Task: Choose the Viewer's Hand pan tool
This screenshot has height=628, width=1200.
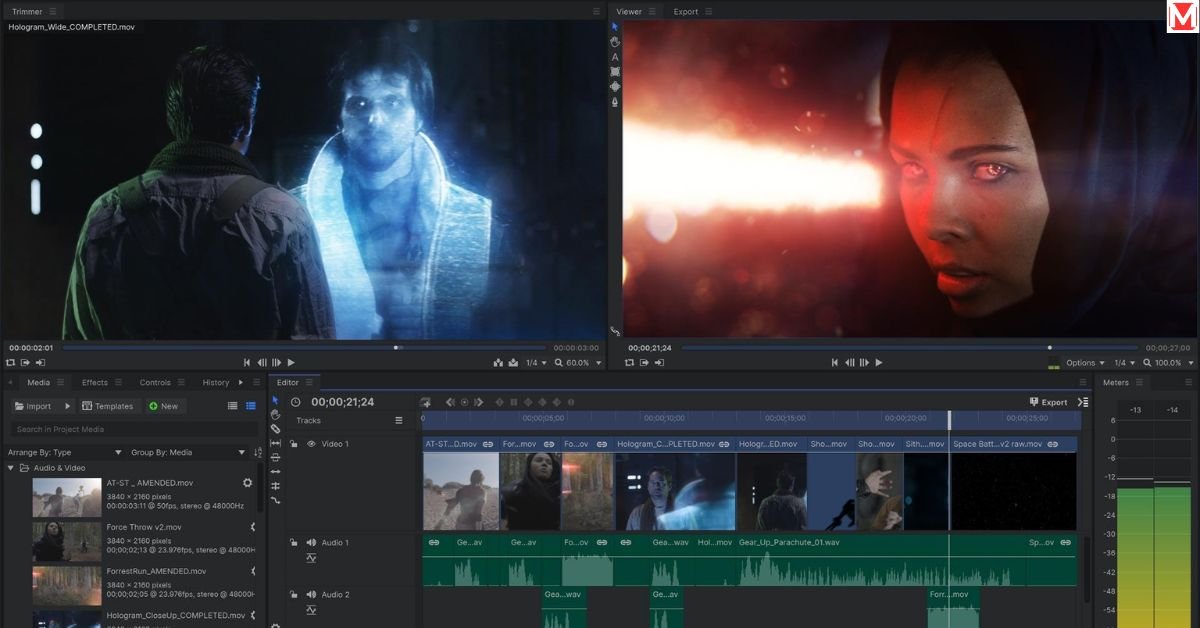Action: pos(615,42)
